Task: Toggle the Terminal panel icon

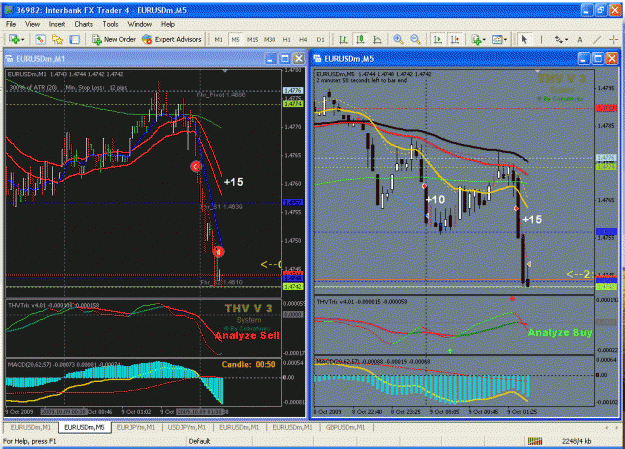Action: tap(75, 39)
